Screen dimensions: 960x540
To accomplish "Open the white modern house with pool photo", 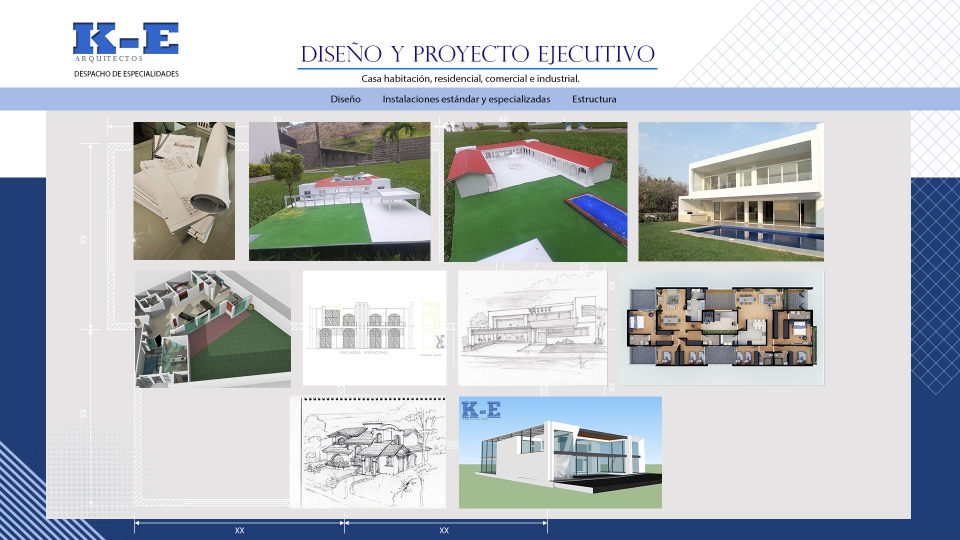I will (731, 191).
